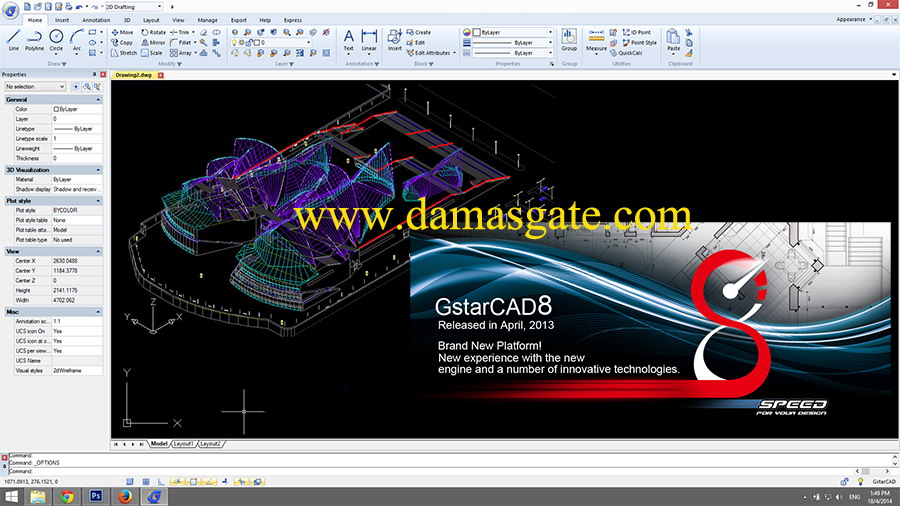900x506 pixels.
Task: Open the Annotation ribbon tab
Action: click(x=96, y=20)
